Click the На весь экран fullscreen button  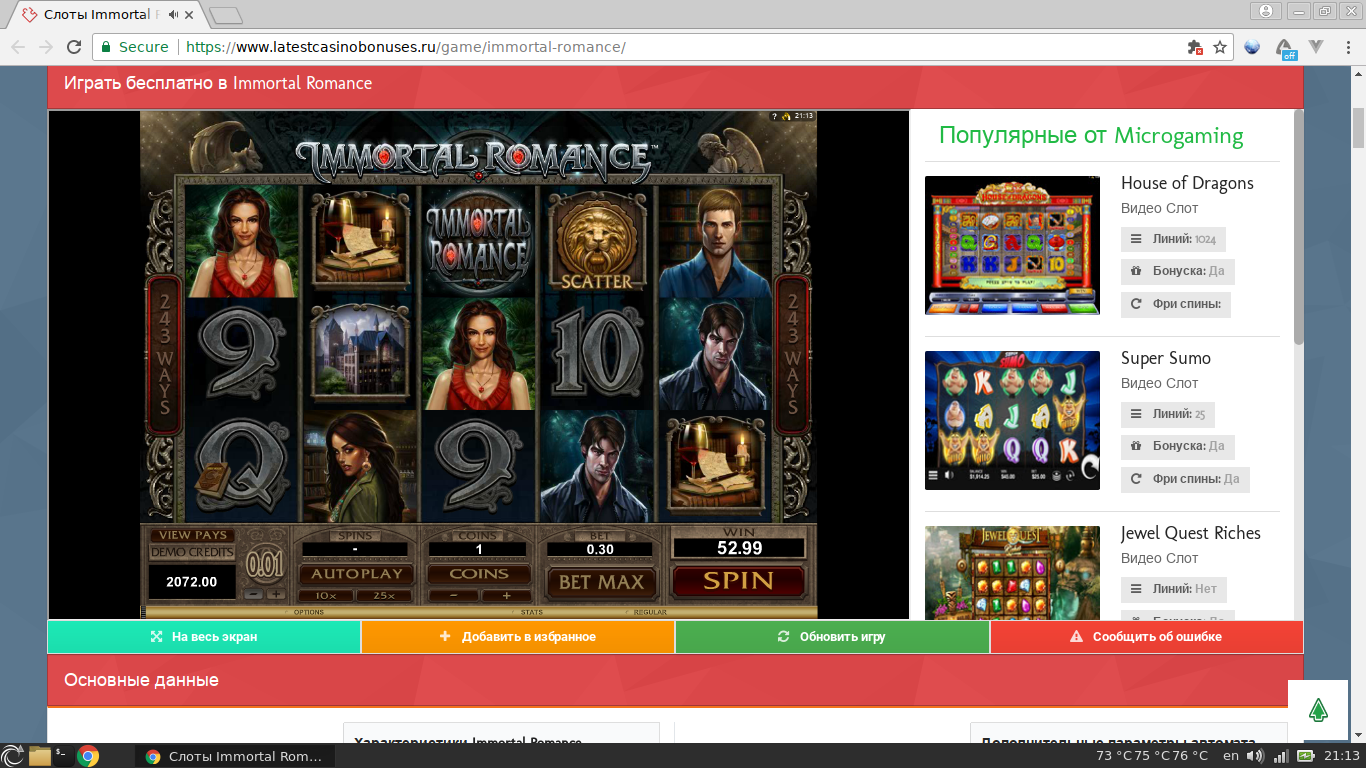pos(204,637)
